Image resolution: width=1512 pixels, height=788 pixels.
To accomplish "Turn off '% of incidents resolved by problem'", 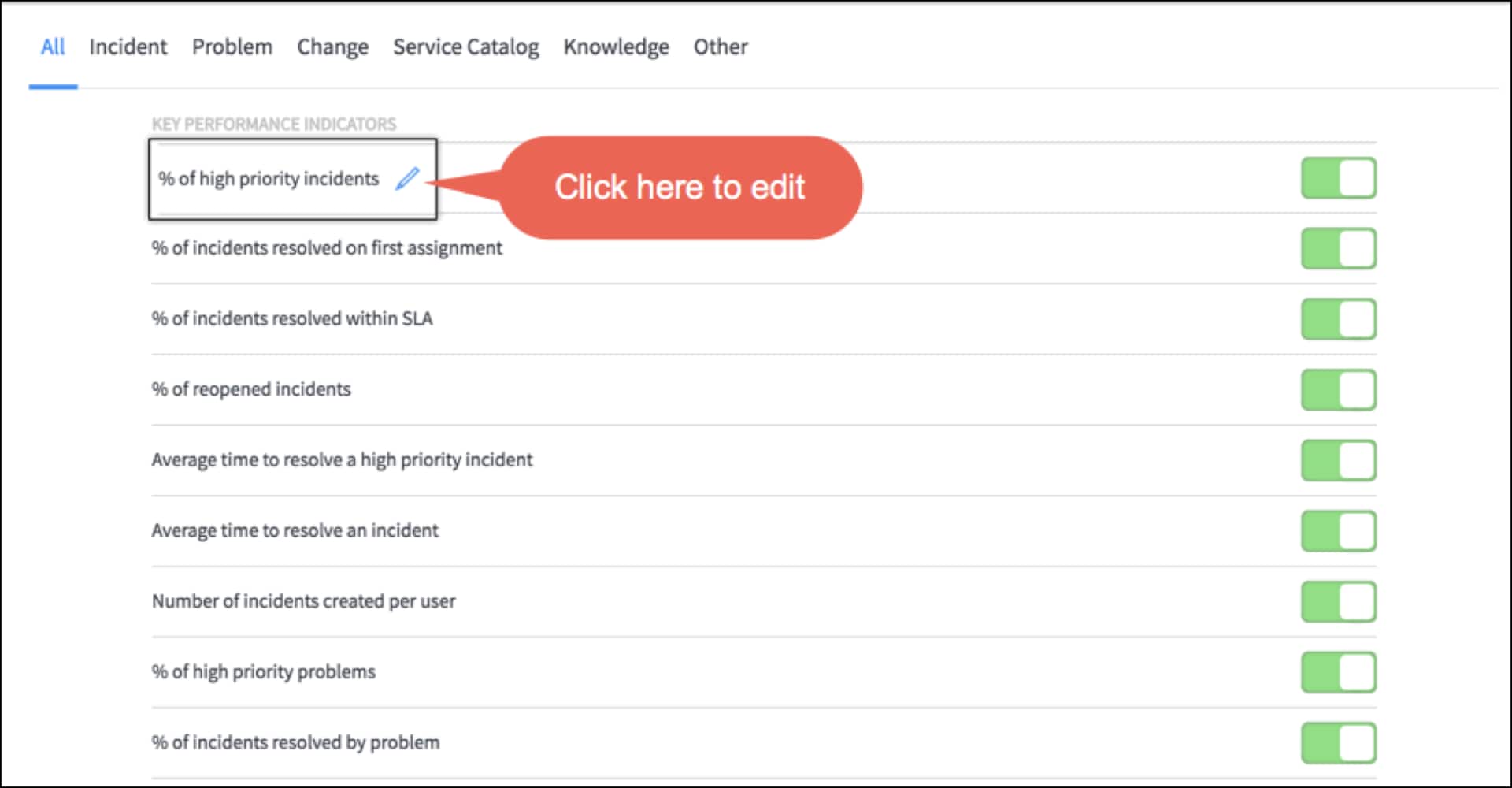I will 1338,743.
